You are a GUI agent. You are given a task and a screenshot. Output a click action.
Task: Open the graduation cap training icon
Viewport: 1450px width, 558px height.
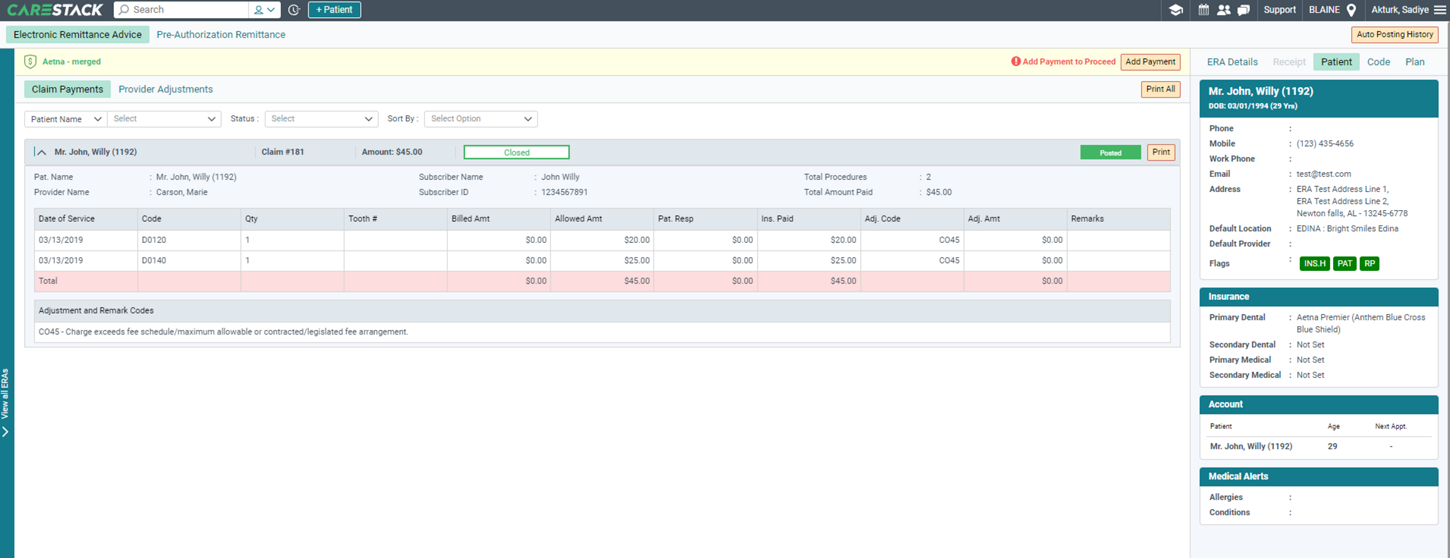pos(1176,10)
